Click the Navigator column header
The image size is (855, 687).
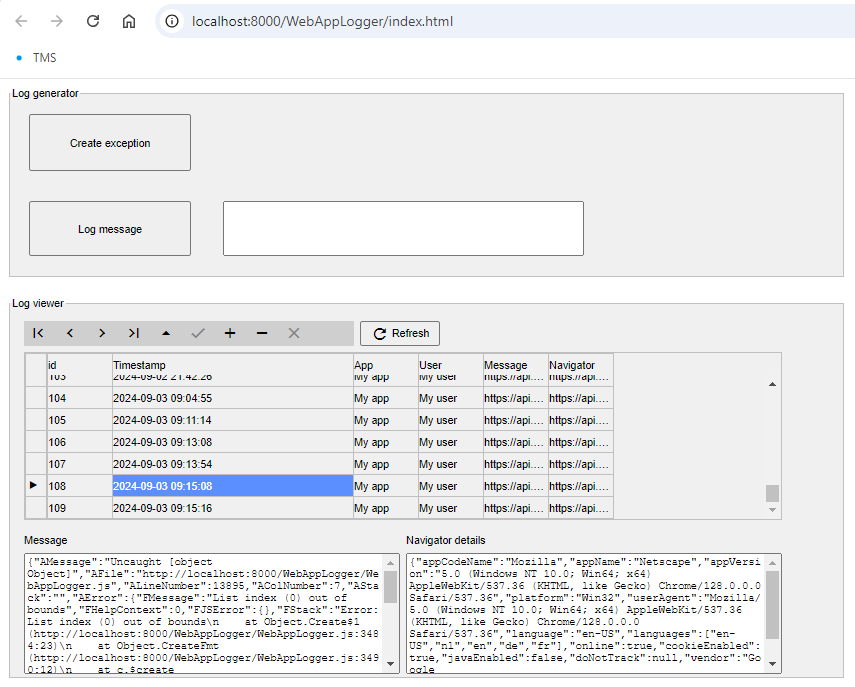tap(581, 365)
